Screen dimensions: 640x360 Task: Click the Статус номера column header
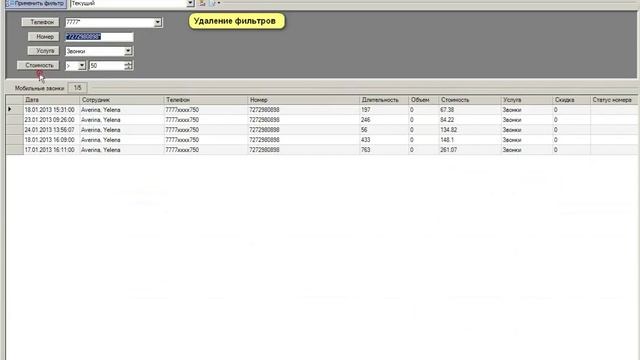coord(614,100)
